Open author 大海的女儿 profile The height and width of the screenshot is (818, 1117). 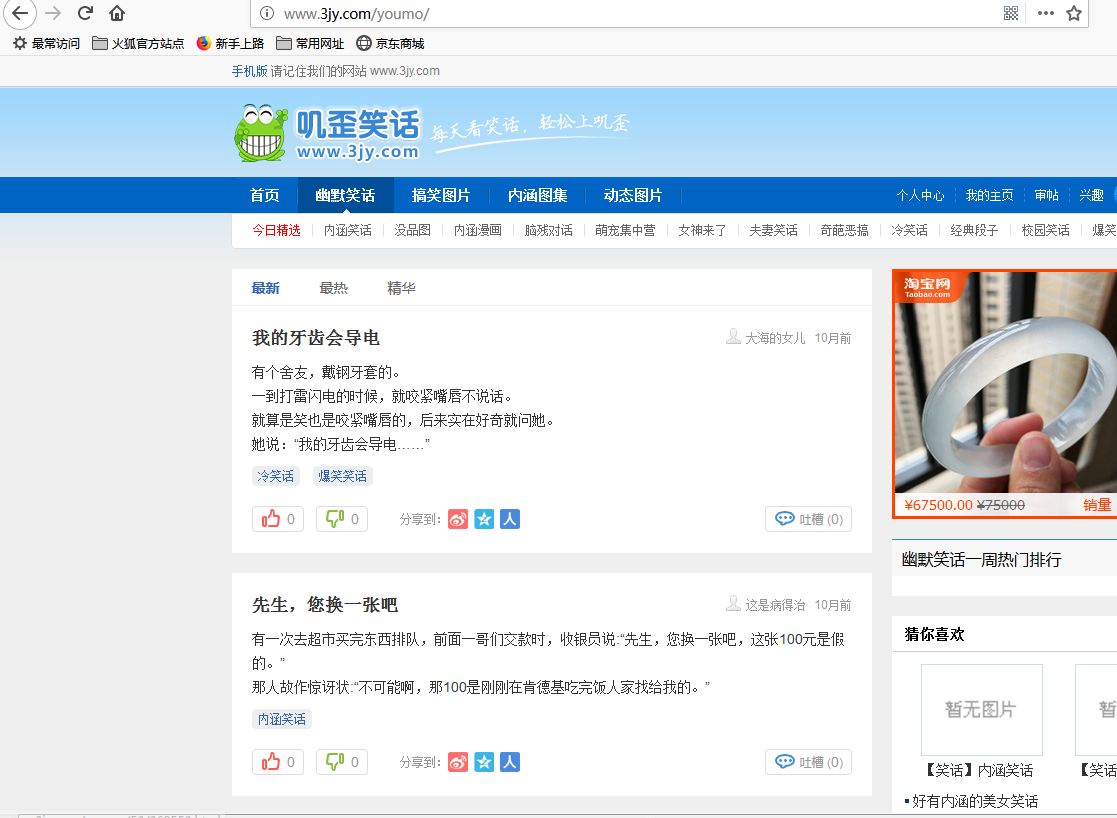775,338
